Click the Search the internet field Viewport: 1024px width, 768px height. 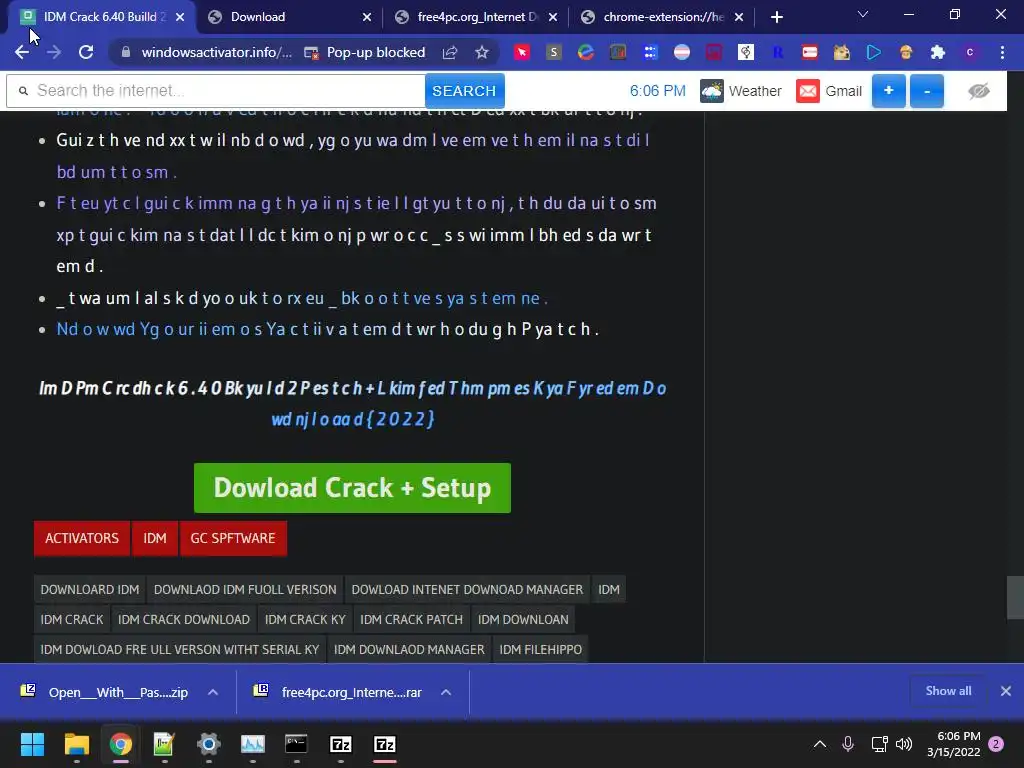216,91
